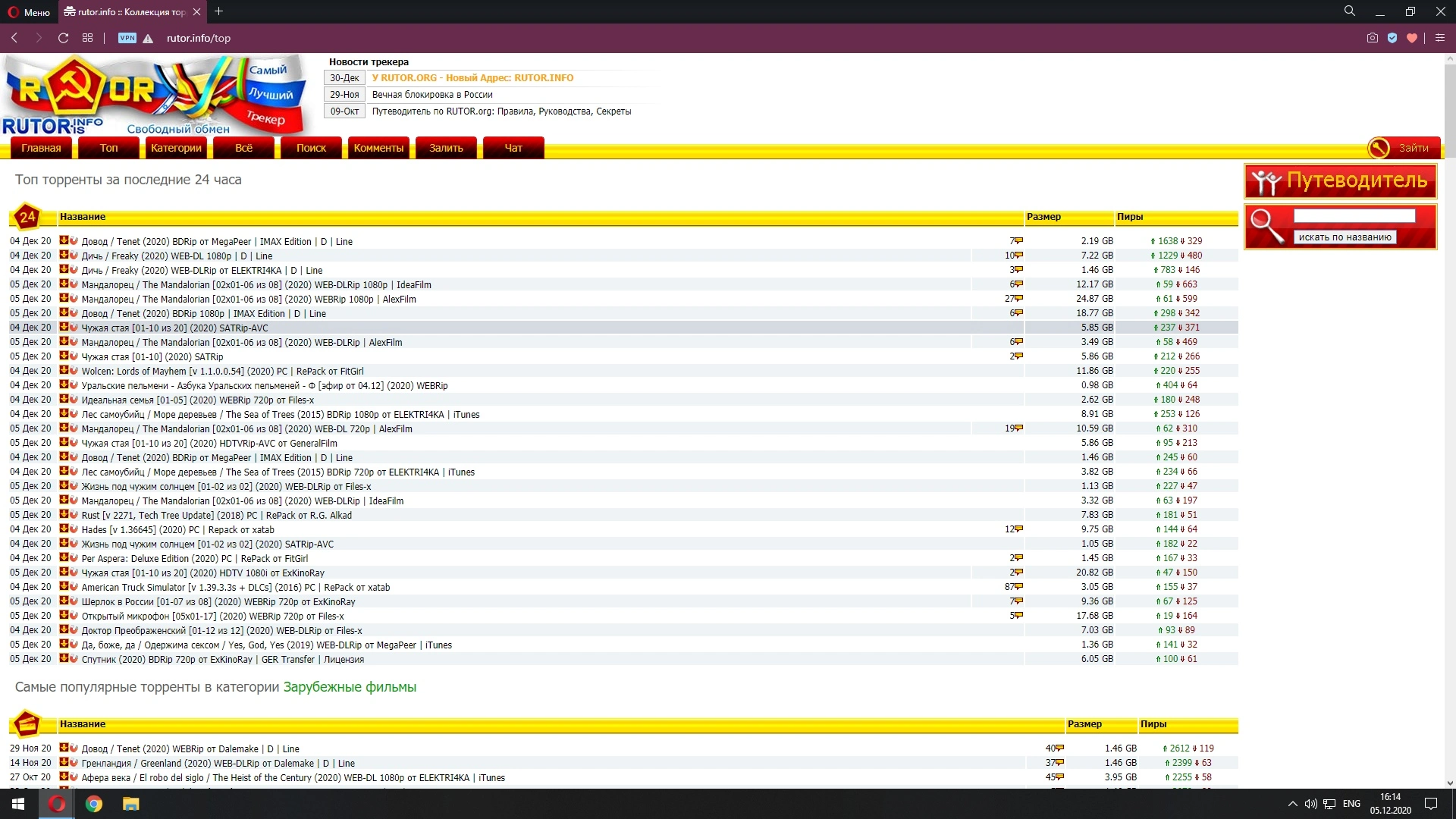The width and height of the screenshot is (1456, 819).
Task: Take a snapshot with camera icon
Action: (1372, 38)
